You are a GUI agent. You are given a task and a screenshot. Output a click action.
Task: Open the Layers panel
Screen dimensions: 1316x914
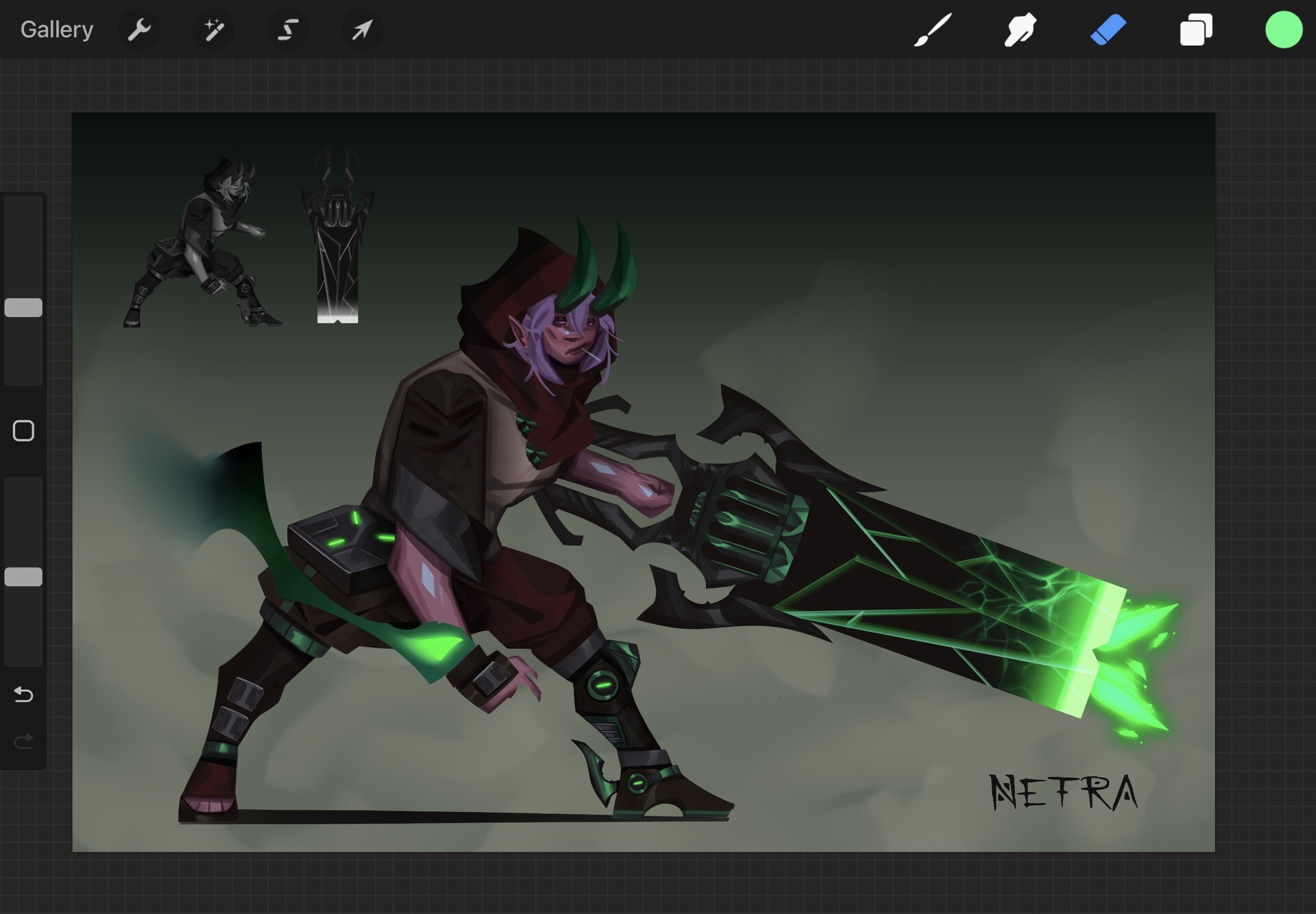point(1195,30)
